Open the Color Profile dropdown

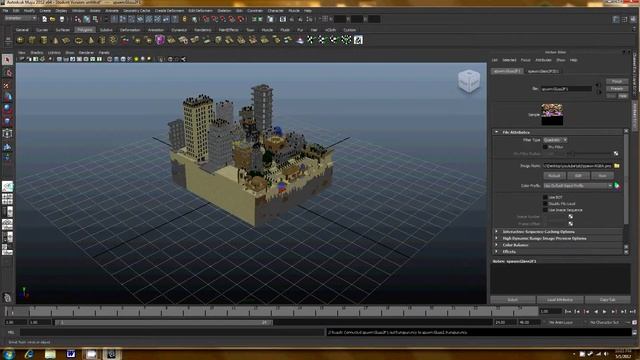tap(578, 186)
